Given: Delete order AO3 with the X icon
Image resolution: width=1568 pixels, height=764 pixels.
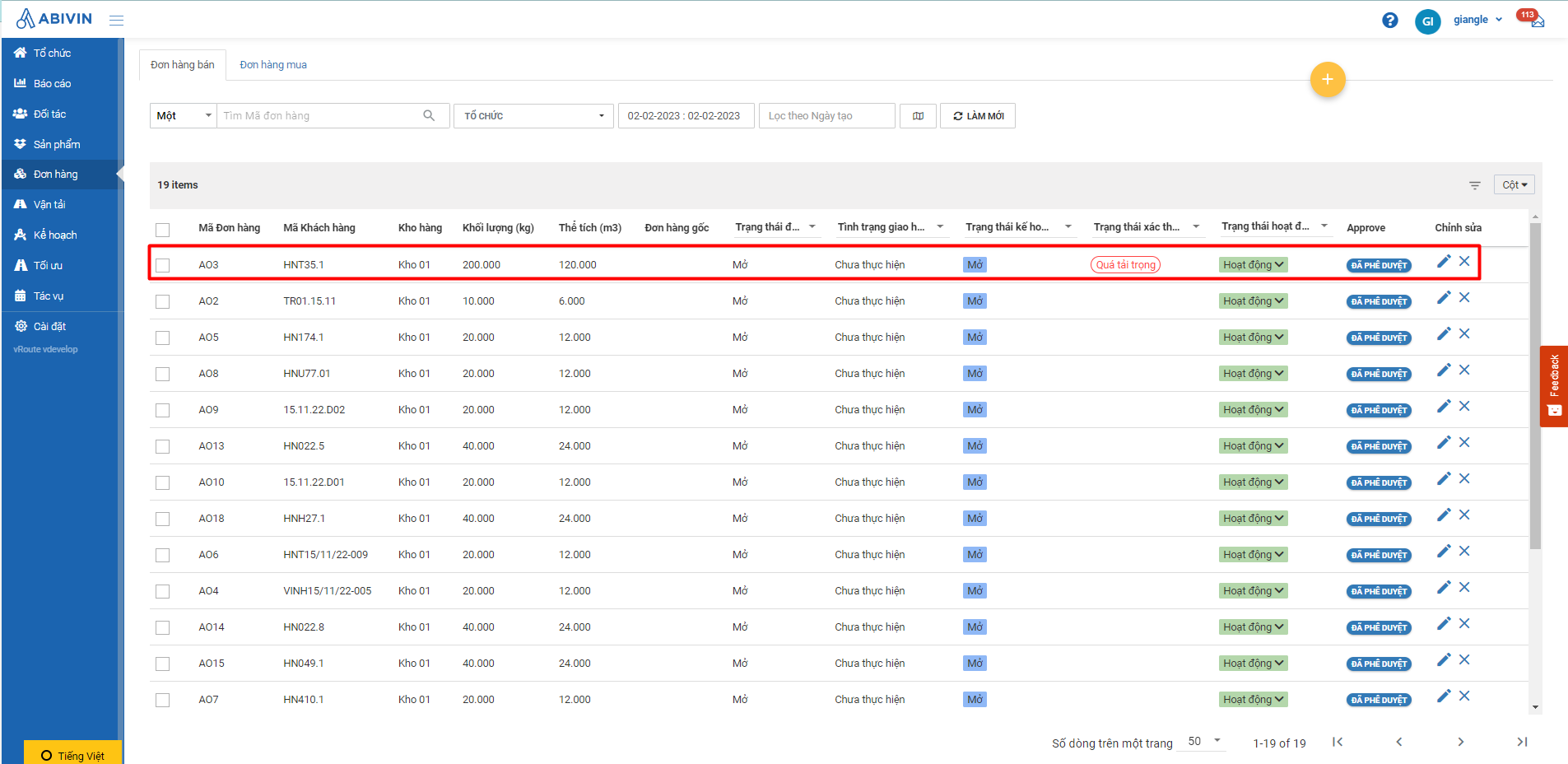Looking at the screenshot, I should click(1464, 261).
